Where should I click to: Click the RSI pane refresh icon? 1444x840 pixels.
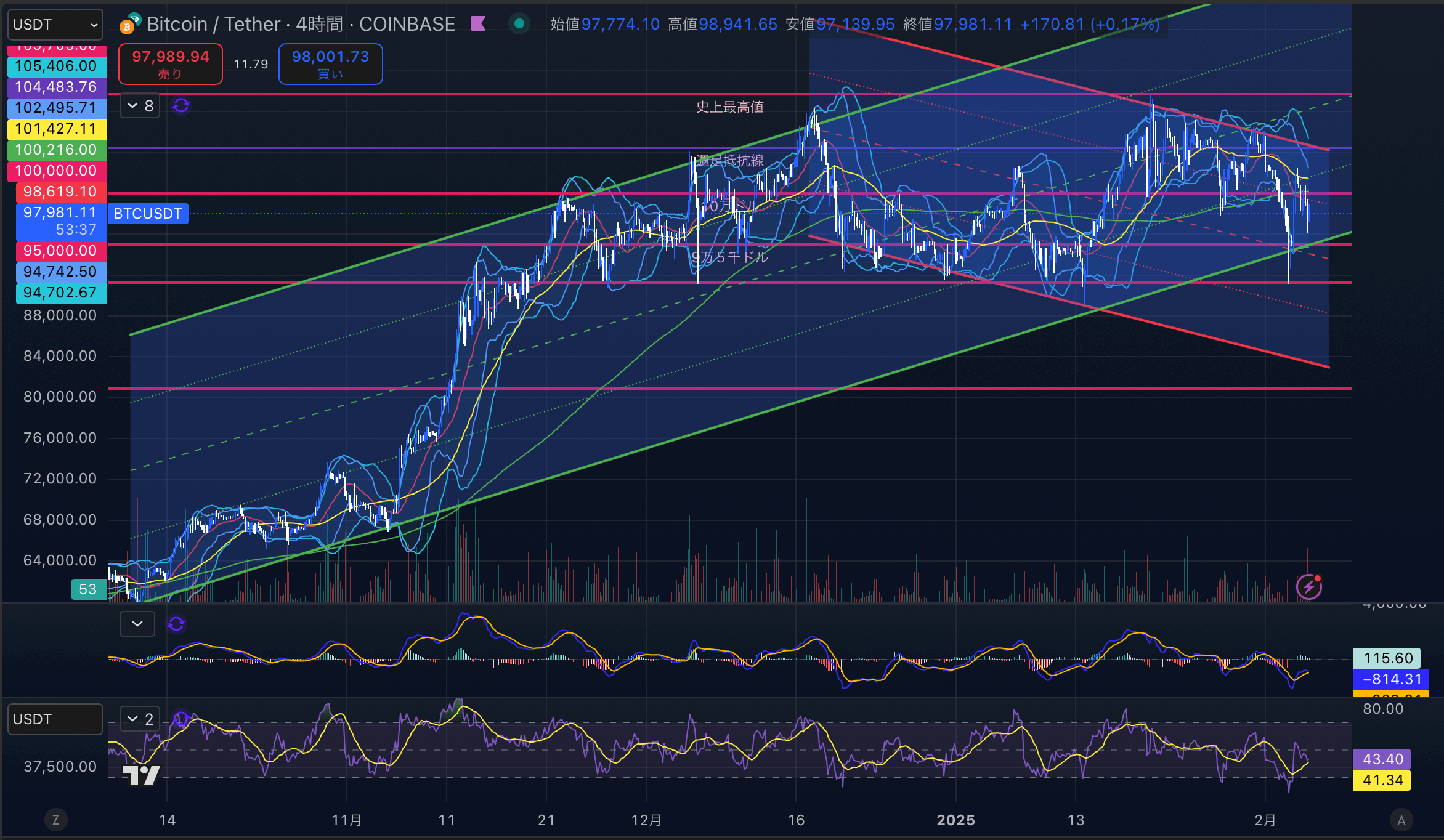[x=180, y=719]
